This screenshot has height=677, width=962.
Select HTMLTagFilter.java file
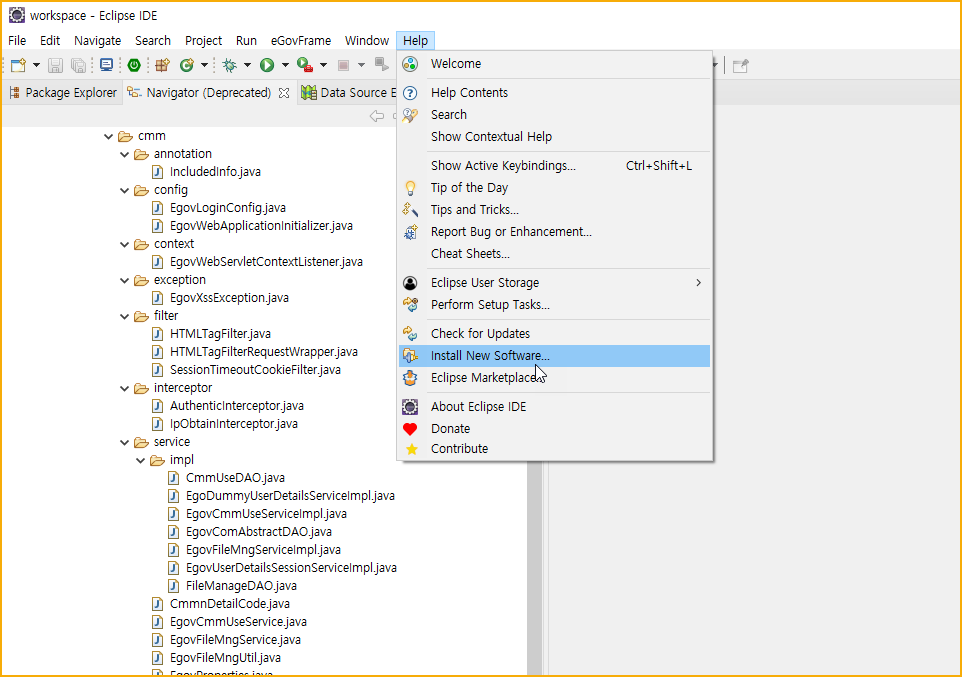pyautogui.click(x=220, y=334)
